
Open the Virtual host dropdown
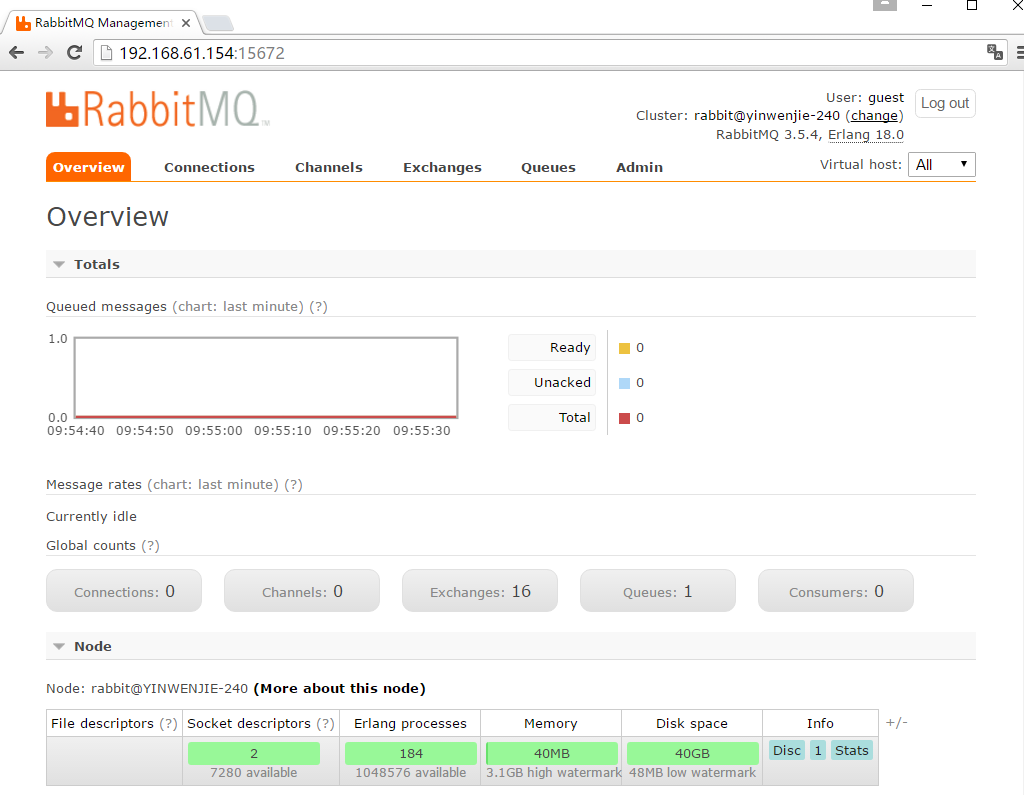click(942, 165)
